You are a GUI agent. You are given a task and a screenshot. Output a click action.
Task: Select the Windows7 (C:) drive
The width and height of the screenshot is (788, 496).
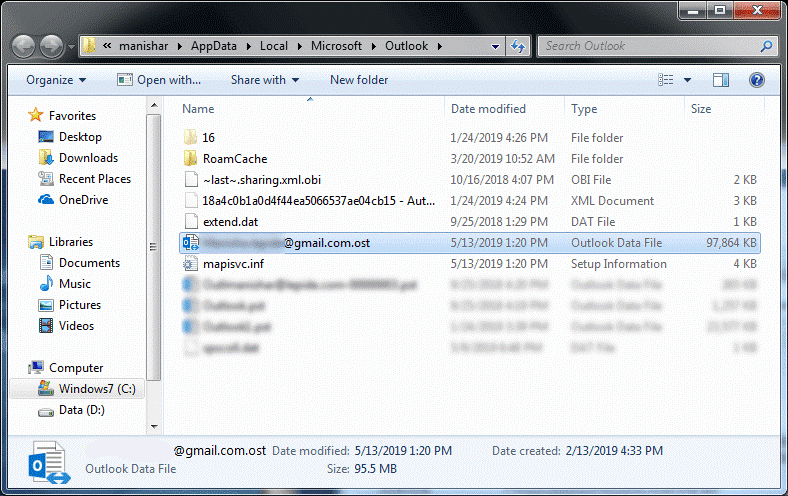pos(97,389)
